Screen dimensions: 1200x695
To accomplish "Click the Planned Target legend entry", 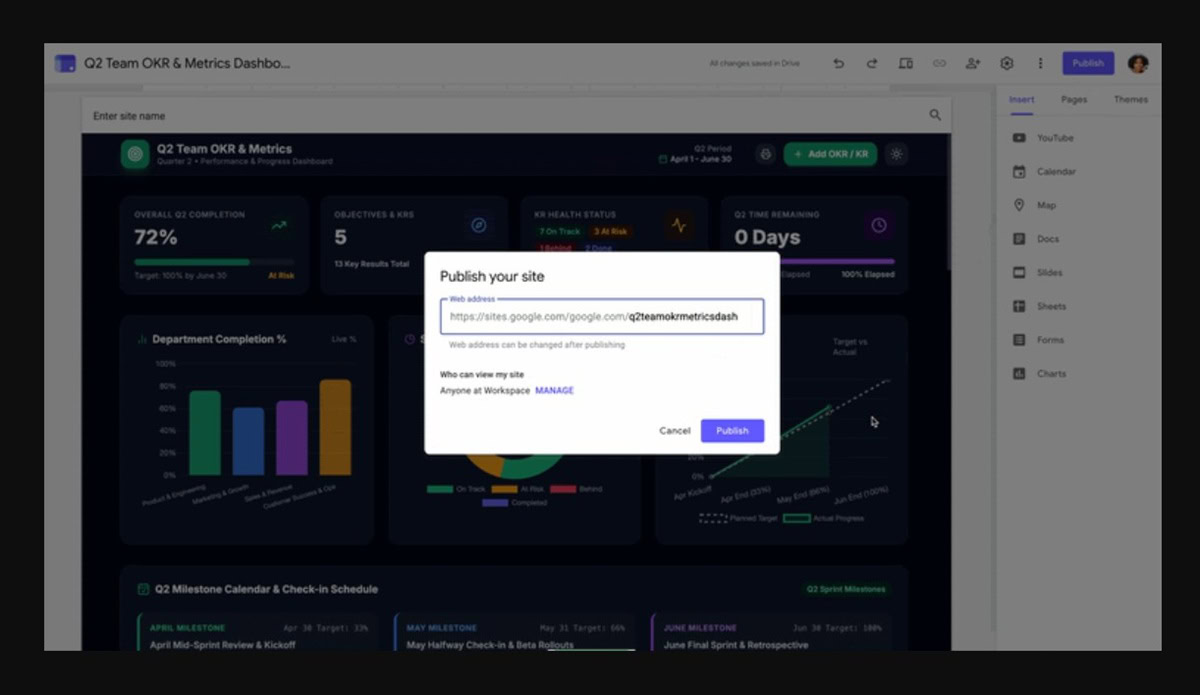I will point(739,518).
